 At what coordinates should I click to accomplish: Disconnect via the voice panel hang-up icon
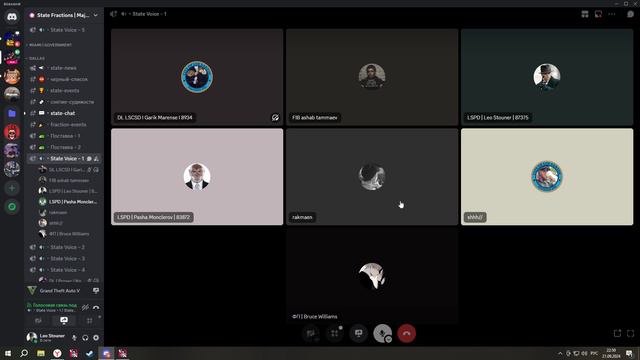96,307
